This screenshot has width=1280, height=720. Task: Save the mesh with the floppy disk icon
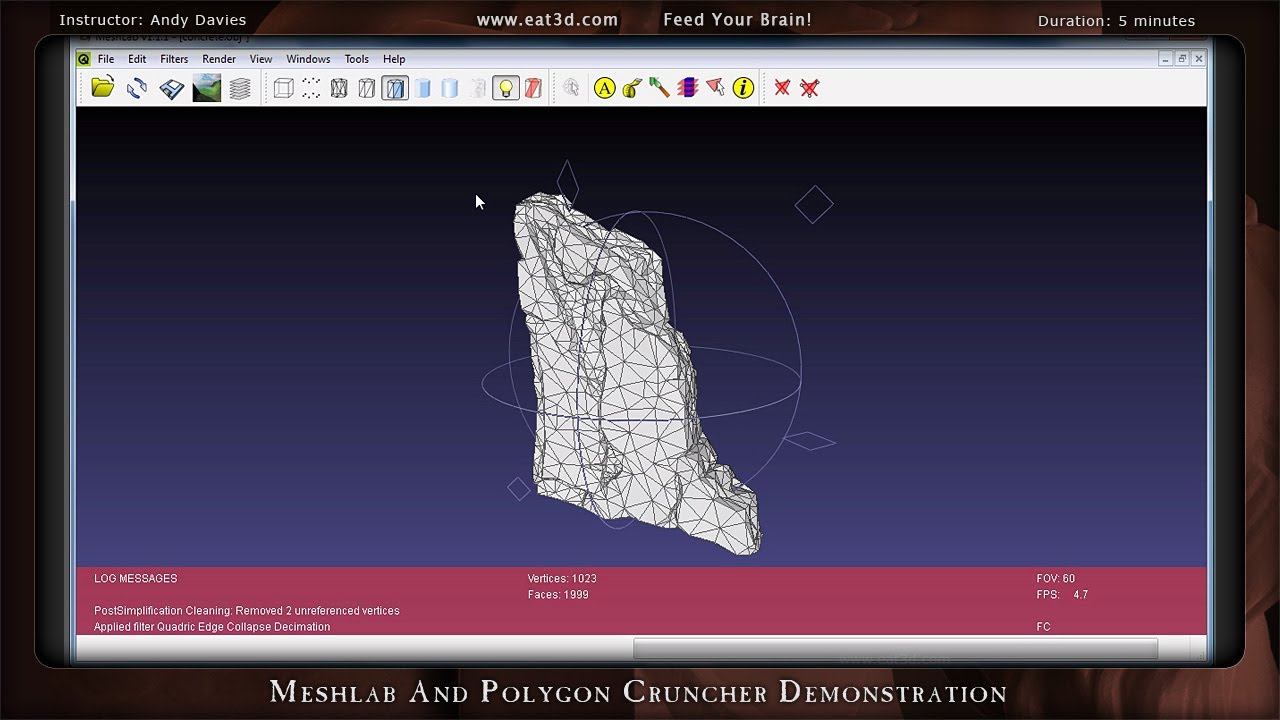171,88
